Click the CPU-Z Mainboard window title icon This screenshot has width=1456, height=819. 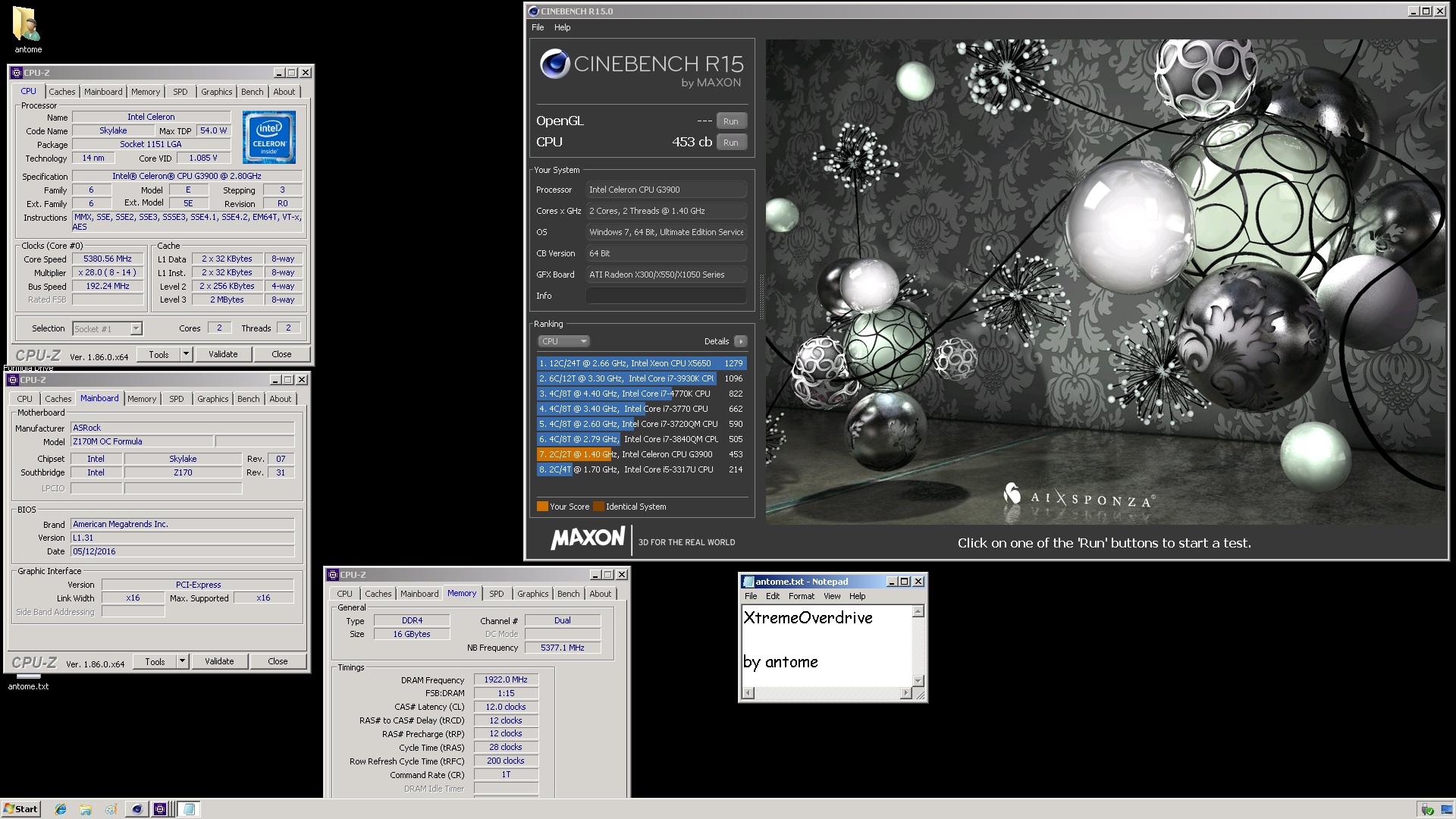pyautogui.click(x=13, y=380)
